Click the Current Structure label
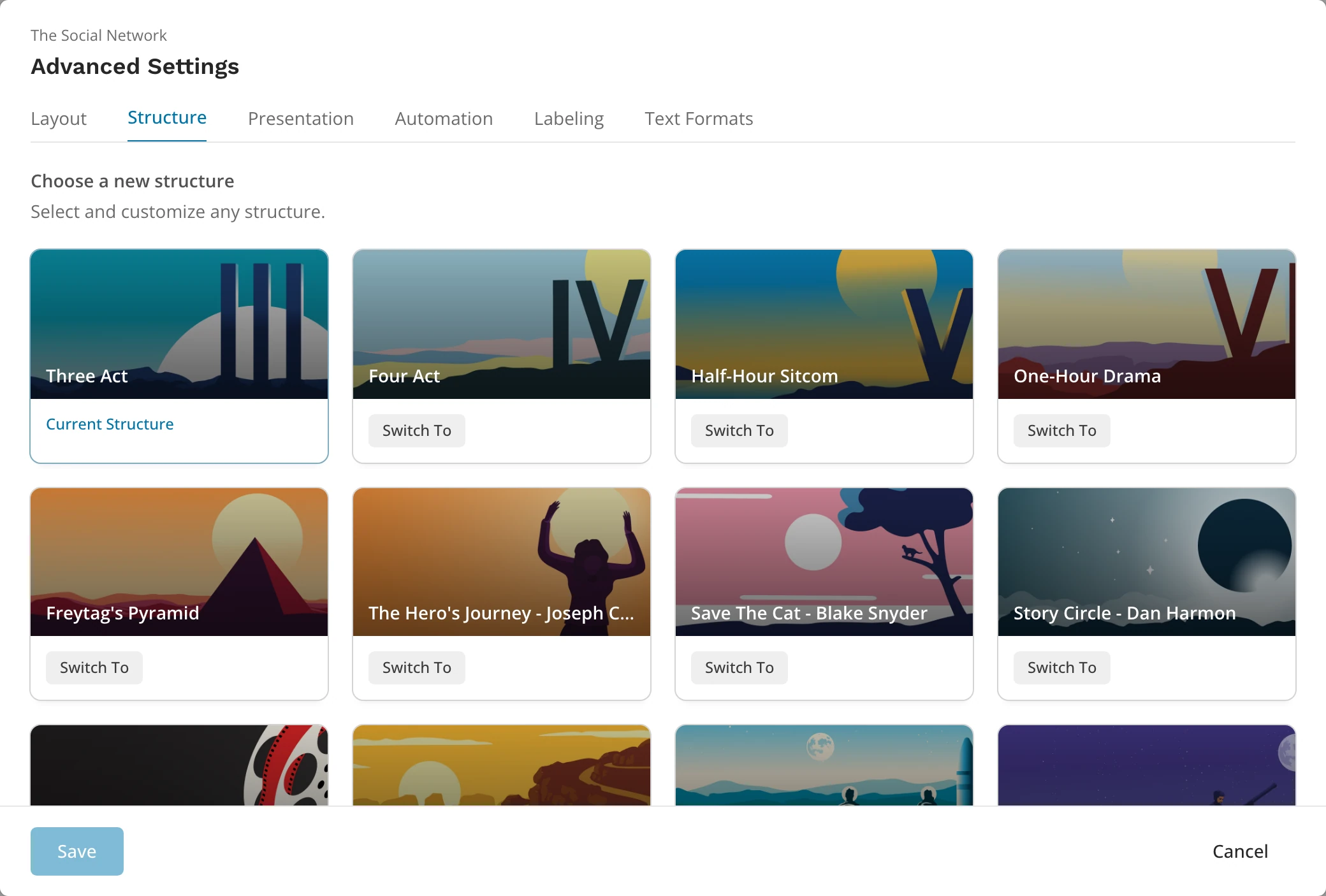The height and width of the screenshot is (896, 1326). (110, 424)
